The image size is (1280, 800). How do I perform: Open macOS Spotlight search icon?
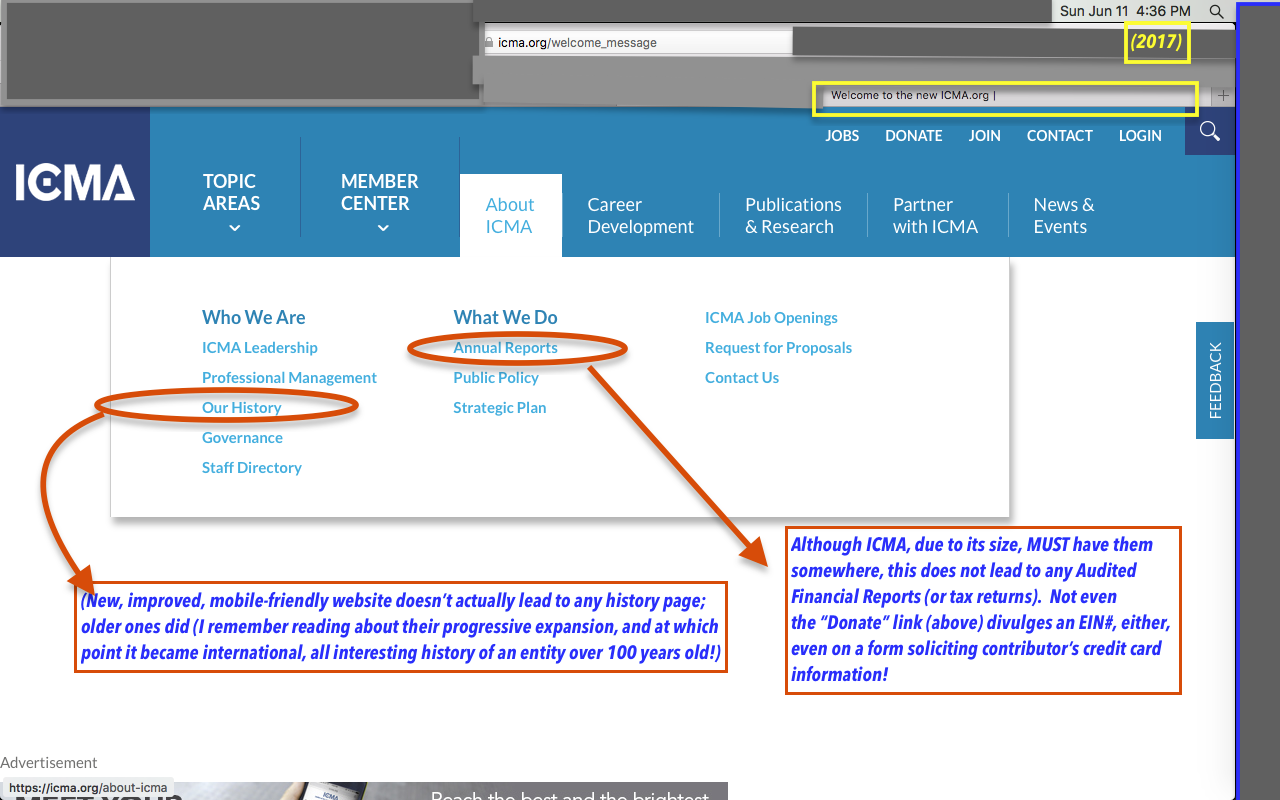click(1216, 11)
